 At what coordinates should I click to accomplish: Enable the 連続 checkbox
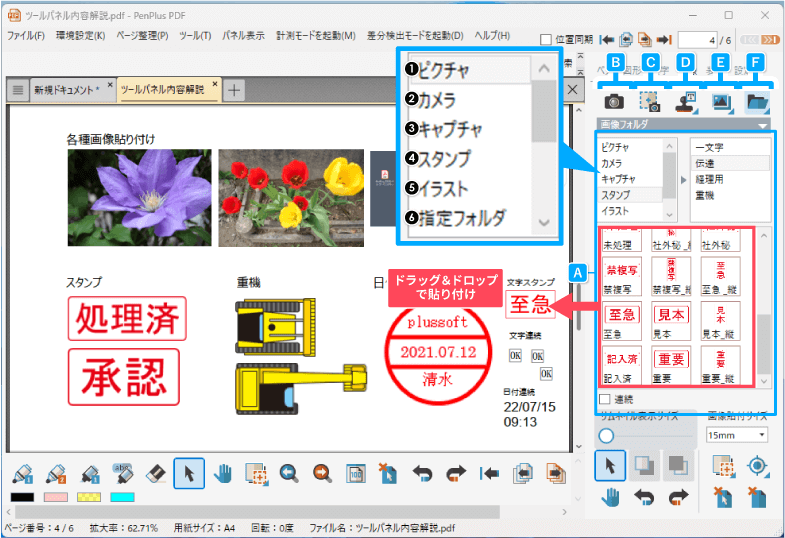pyautogui.click(x=604, y=399)
